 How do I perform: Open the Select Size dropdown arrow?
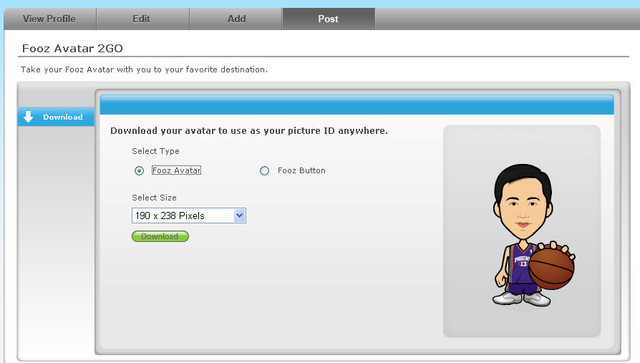tap(239, 215)
